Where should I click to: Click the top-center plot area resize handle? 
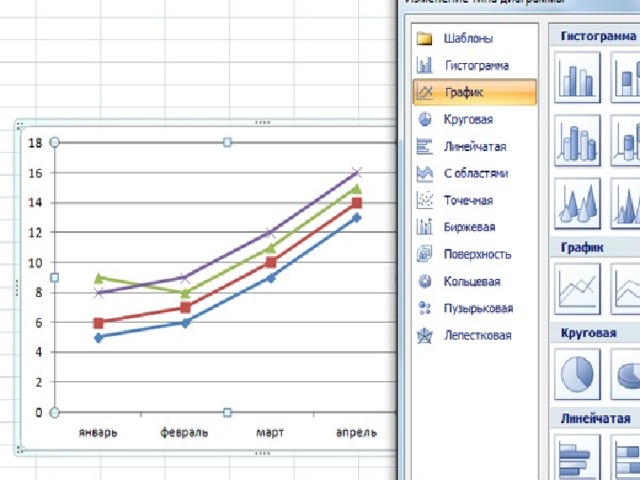(x=228, y=143)
